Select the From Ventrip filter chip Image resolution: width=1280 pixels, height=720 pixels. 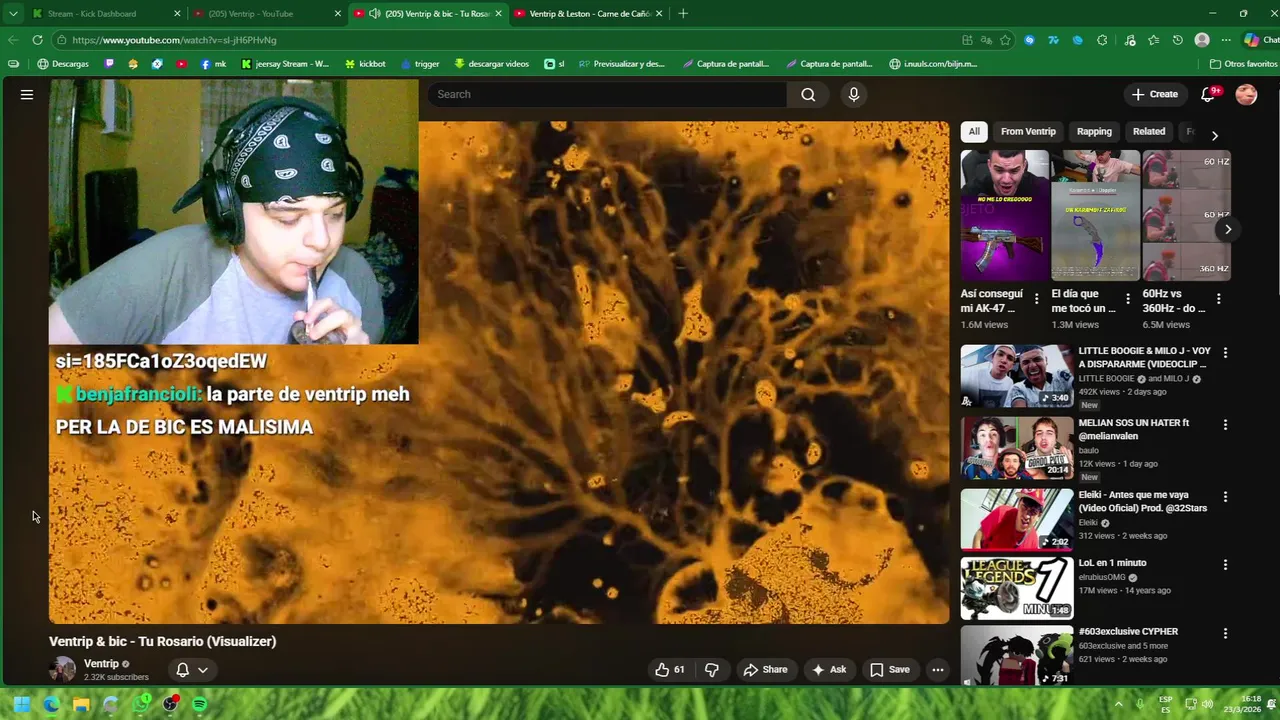pyautogui.click(x=1028, y=131)
